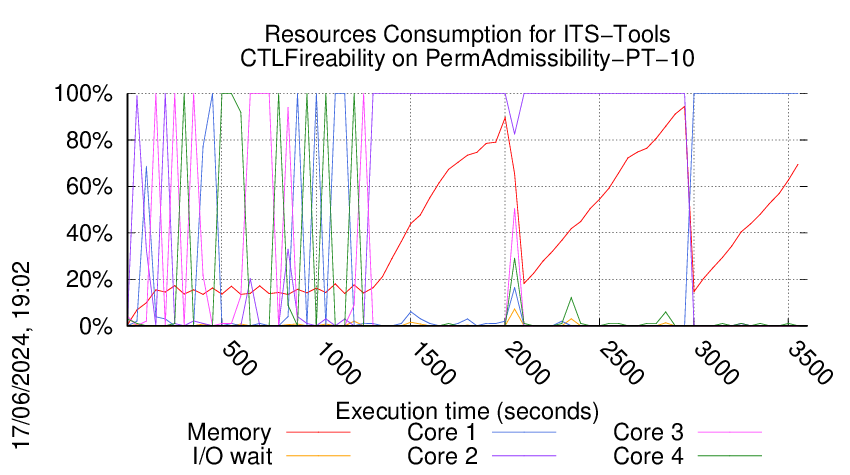Screen dimensions: 850x475
Task: Click the orange I/O wait legend line sample
Action: 318,456
